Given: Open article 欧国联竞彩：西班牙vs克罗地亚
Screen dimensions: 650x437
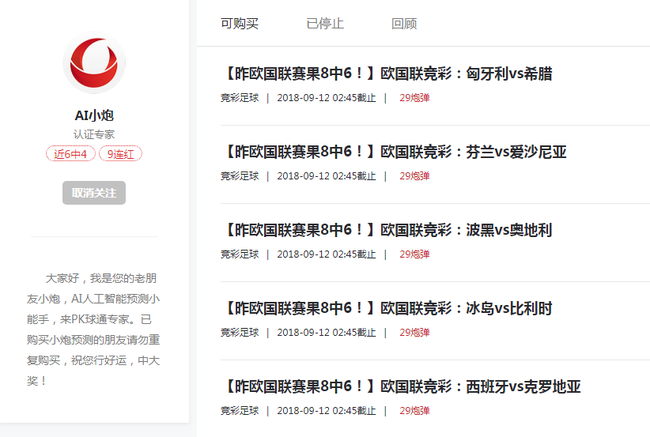Looking at the screenshot, I should point(403,386).
